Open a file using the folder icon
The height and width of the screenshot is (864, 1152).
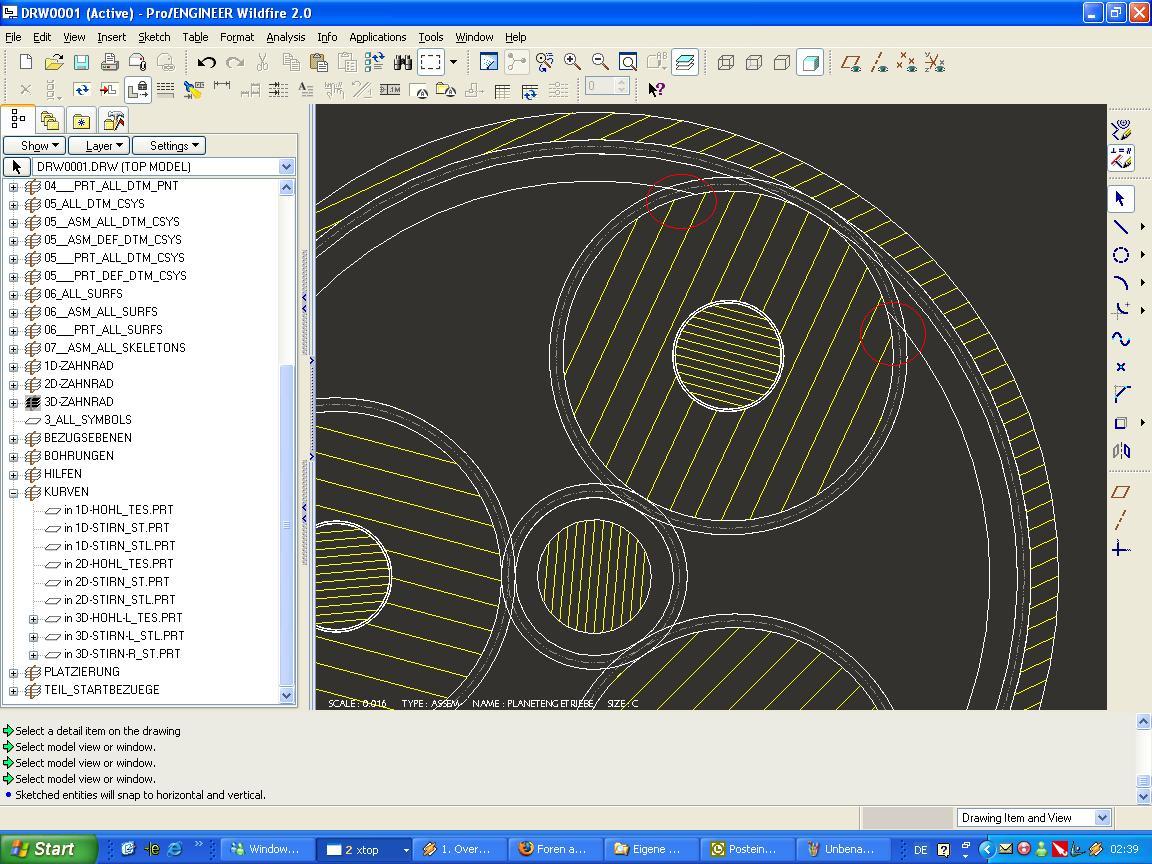(x=54, y=62)
